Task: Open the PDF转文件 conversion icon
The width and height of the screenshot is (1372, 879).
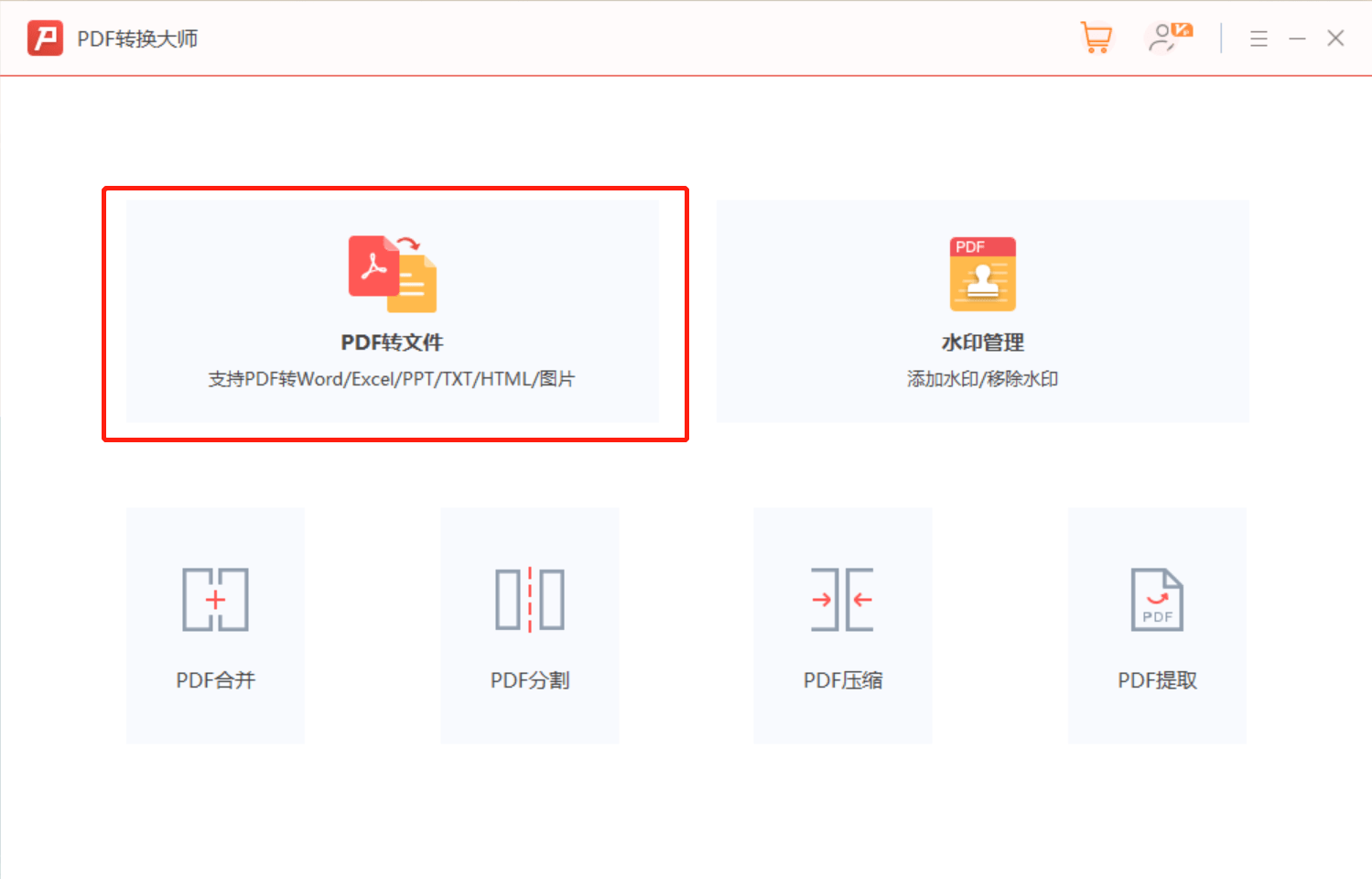Action: pyautogui.click(x=393, y=274)
